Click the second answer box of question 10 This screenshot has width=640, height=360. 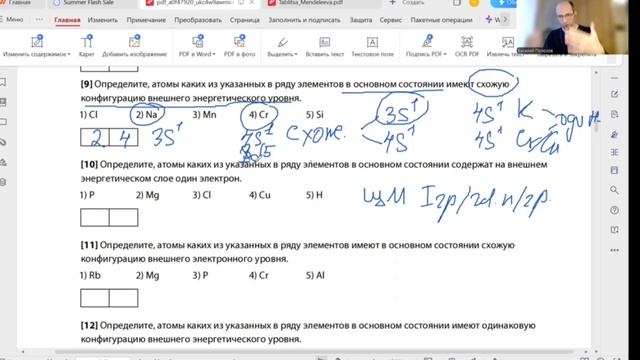point(124,218)
